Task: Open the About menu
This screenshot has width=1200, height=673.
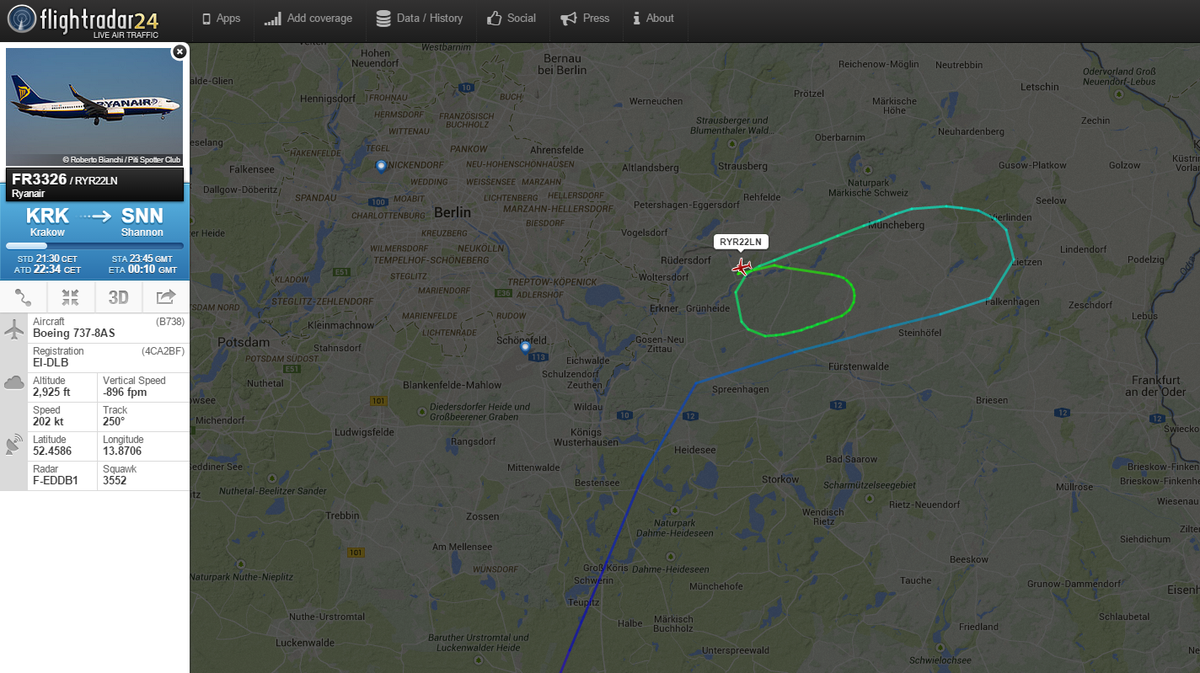Action: [x=653, y=18]
